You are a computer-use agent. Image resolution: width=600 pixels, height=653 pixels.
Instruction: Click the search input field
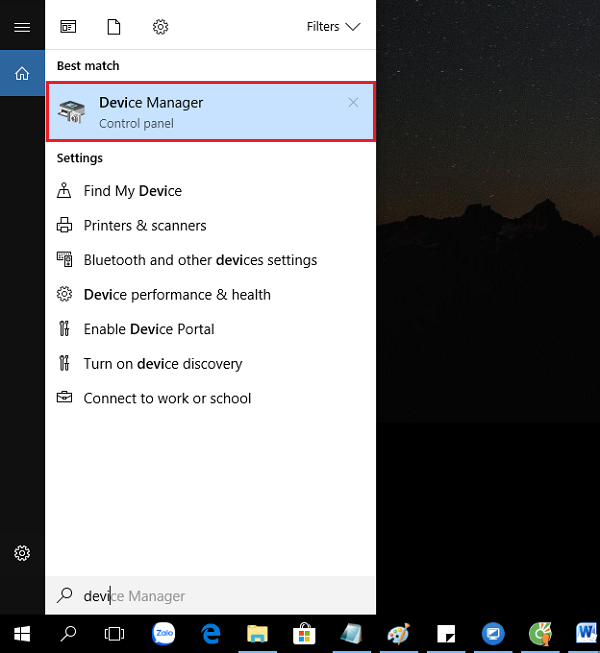pos(210,596)
